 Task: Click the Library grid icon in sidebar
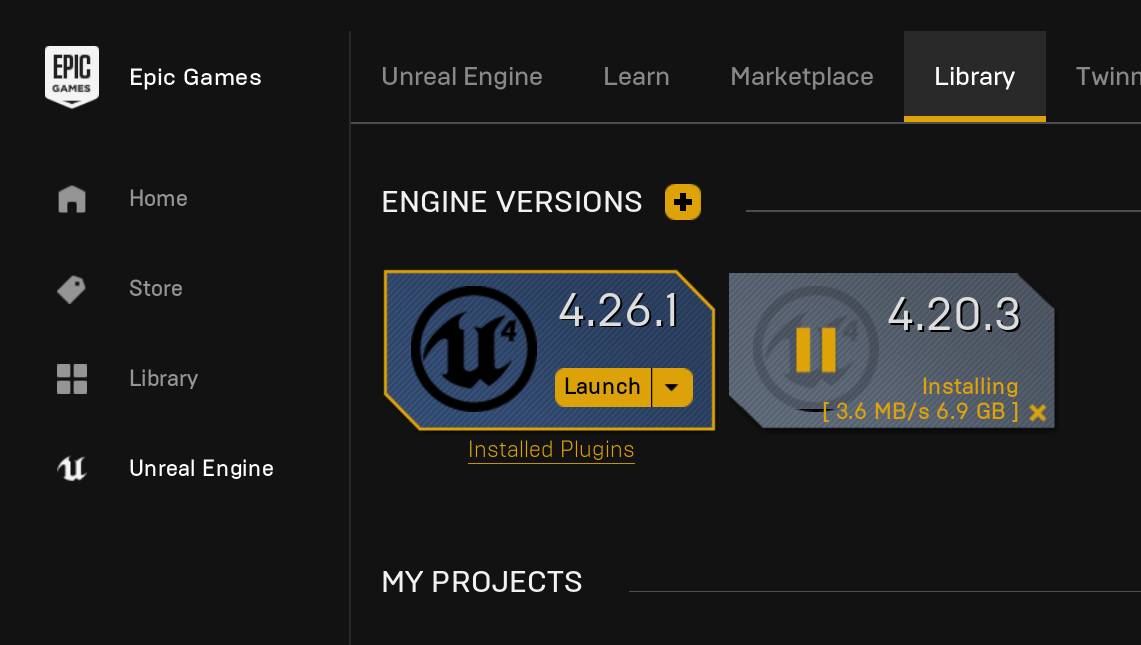coord(72,379)
